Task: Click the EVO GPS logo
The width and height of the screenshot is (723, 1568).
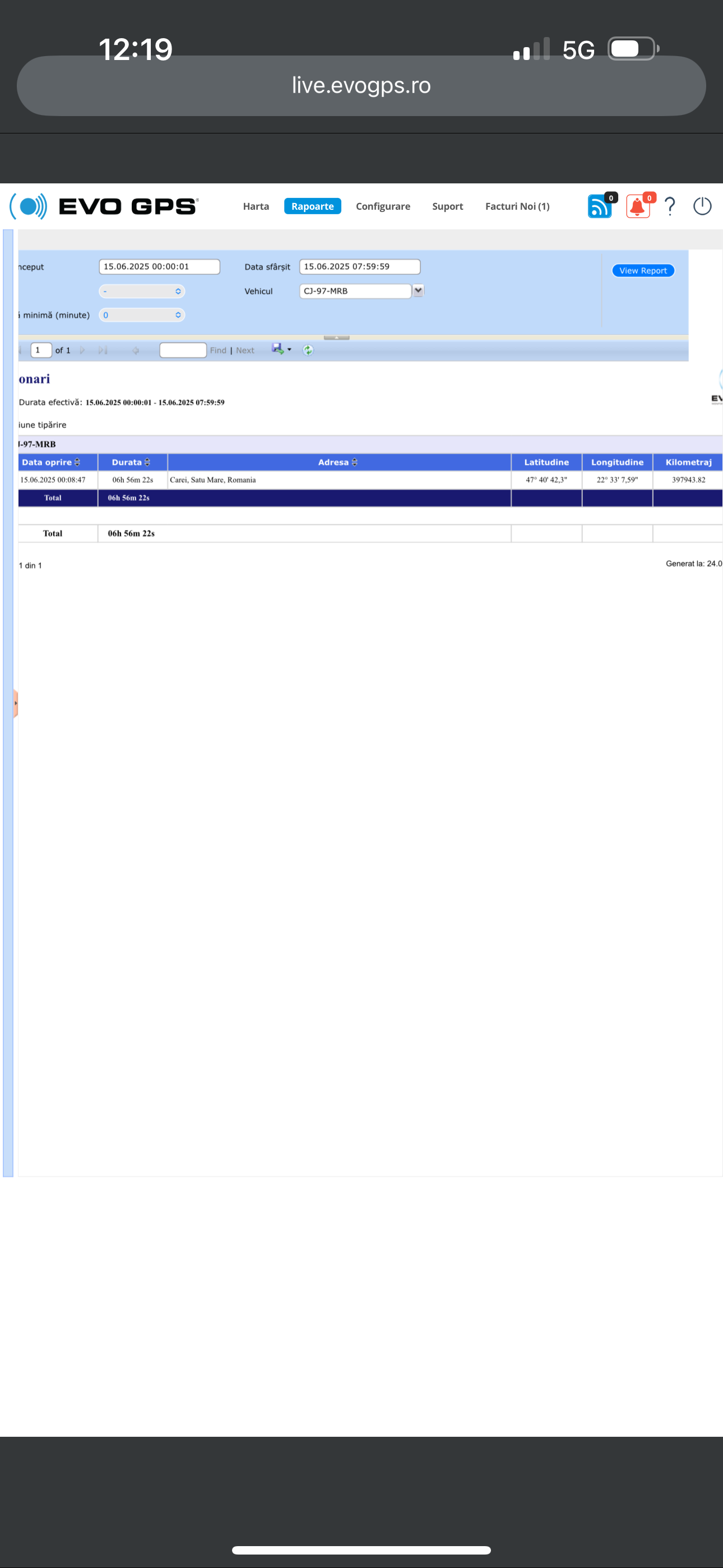Action: 104,206
